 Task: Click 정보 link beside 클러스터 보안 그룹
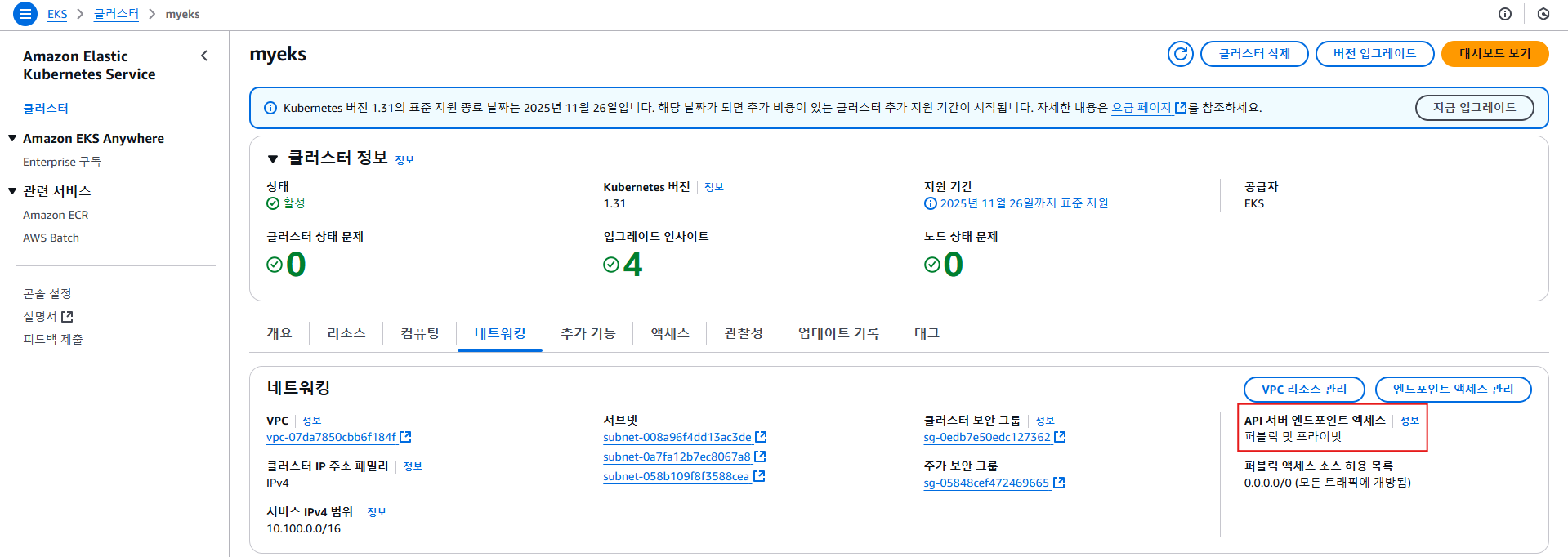click(1045, 421)
